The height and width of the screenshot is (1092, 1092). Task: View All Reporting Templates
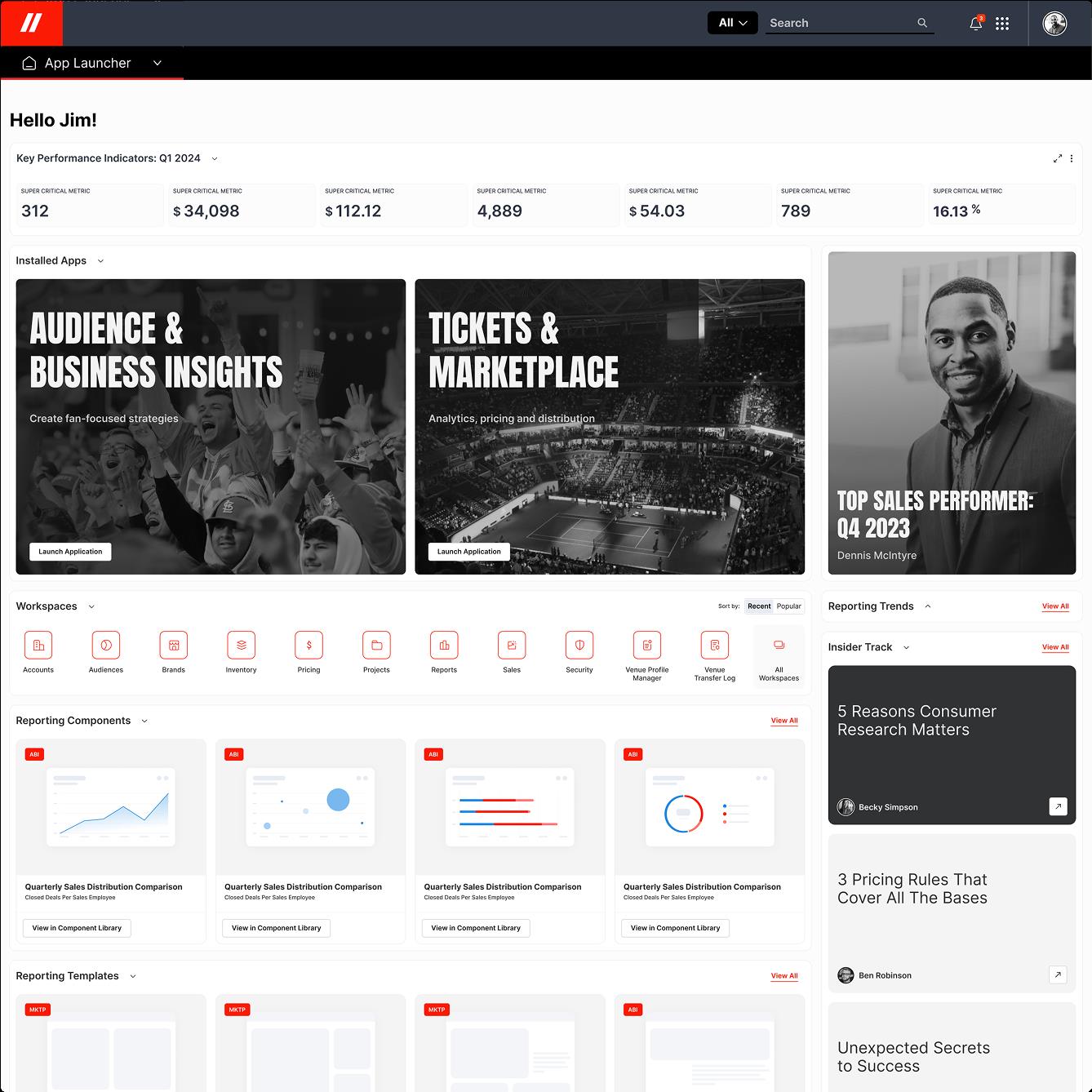(784, 976)
